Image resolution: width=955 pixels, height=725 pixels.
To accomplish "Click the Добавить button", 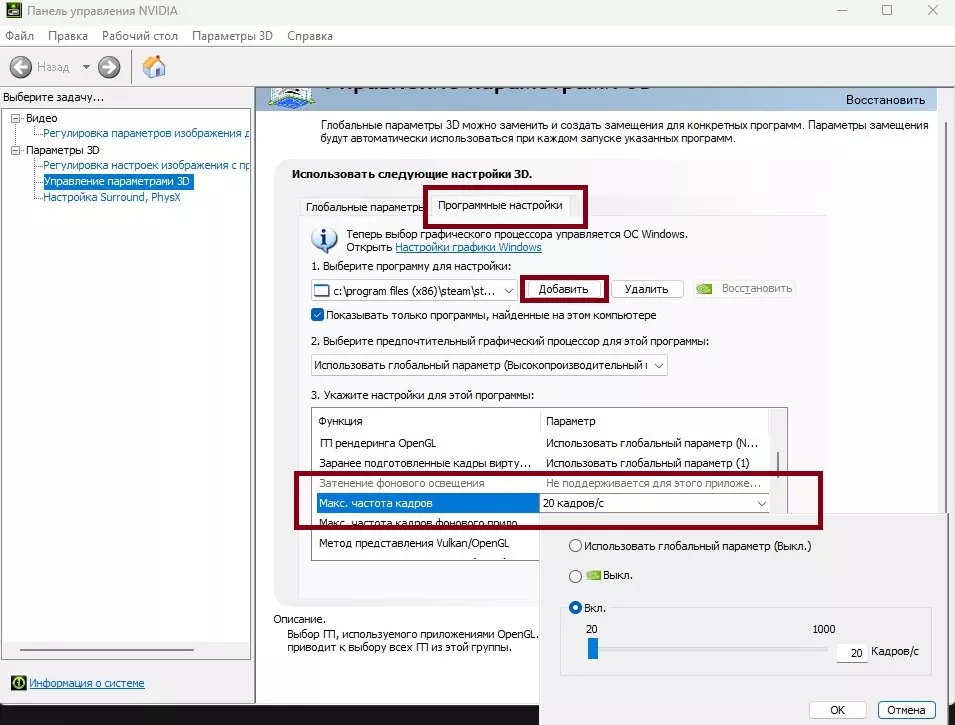I will (x=563, y=289).
